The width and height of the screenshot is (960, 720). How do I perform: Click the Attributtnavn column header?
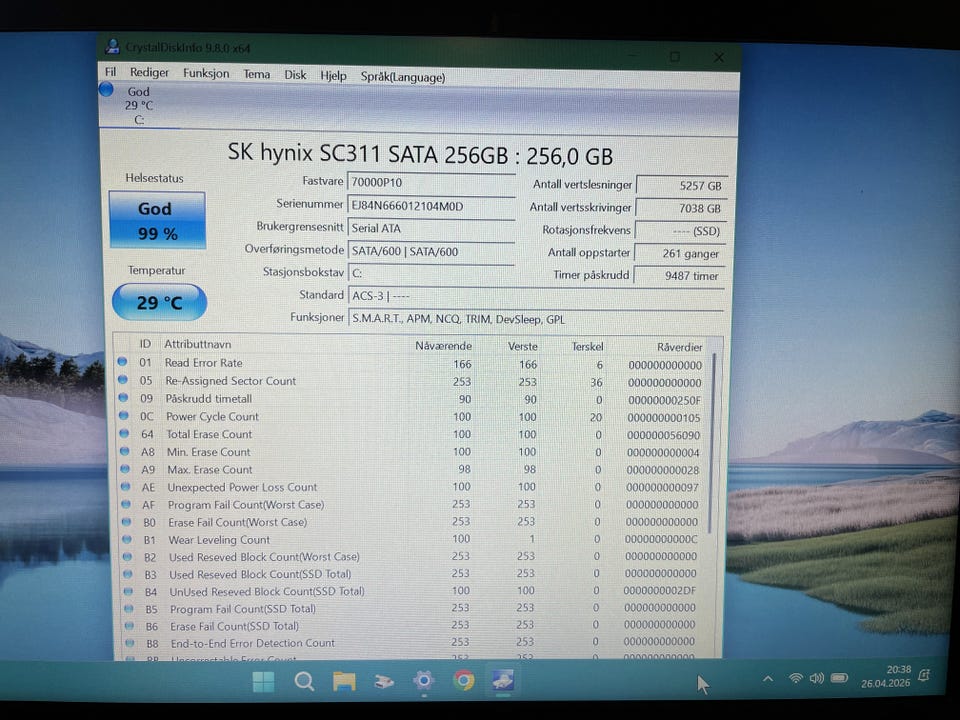point(198,344)
